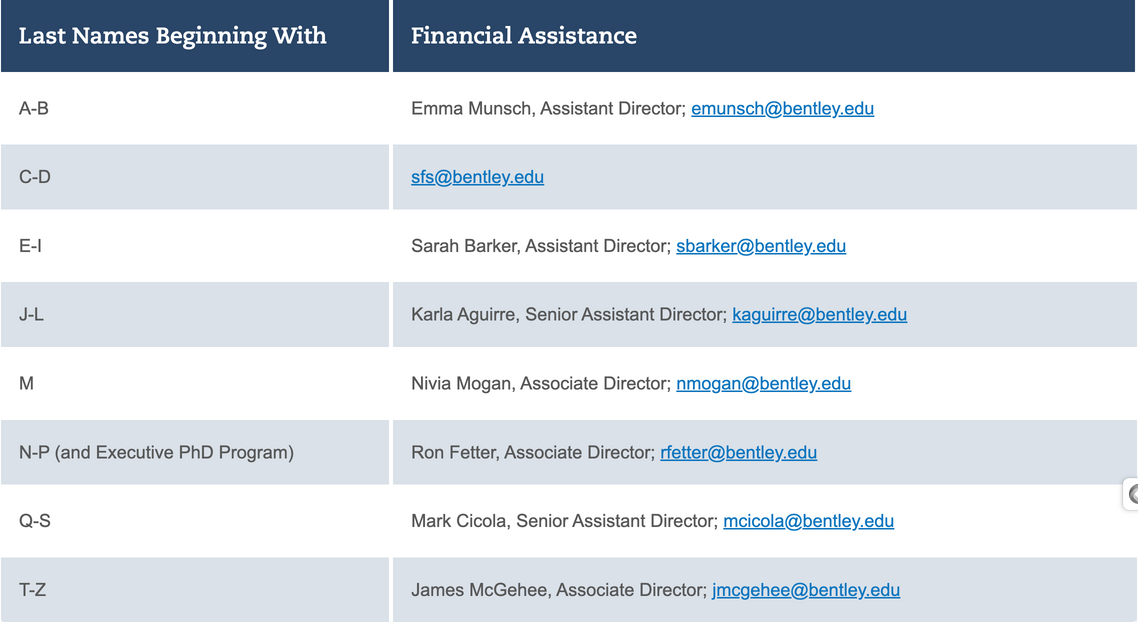1138x622 pixels.
Task: Click the "J-L" last name cell
Action: point(31,315)
